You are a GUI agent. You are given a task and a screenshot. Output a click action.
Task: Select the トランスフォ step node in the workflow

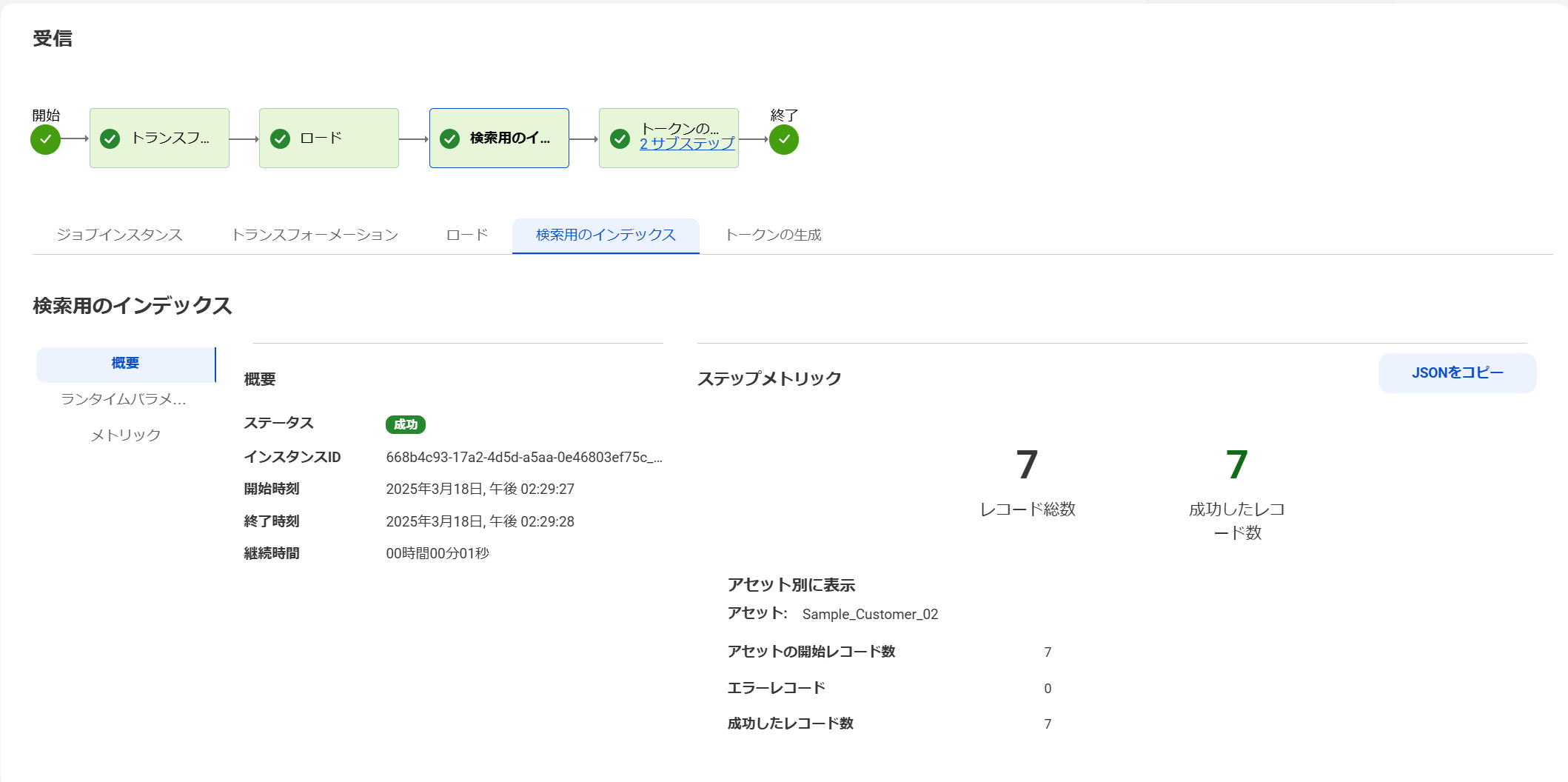[158, 138]
